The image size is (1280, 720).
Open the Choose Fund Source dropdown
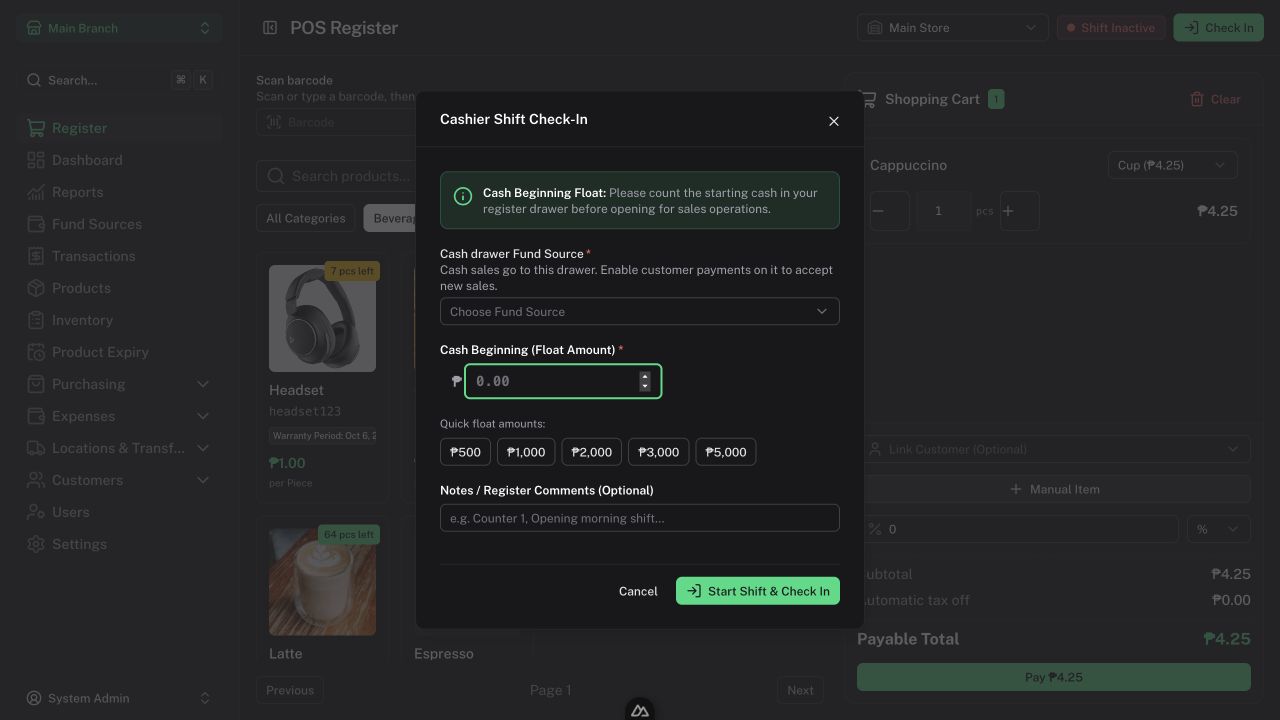point(639,311)
